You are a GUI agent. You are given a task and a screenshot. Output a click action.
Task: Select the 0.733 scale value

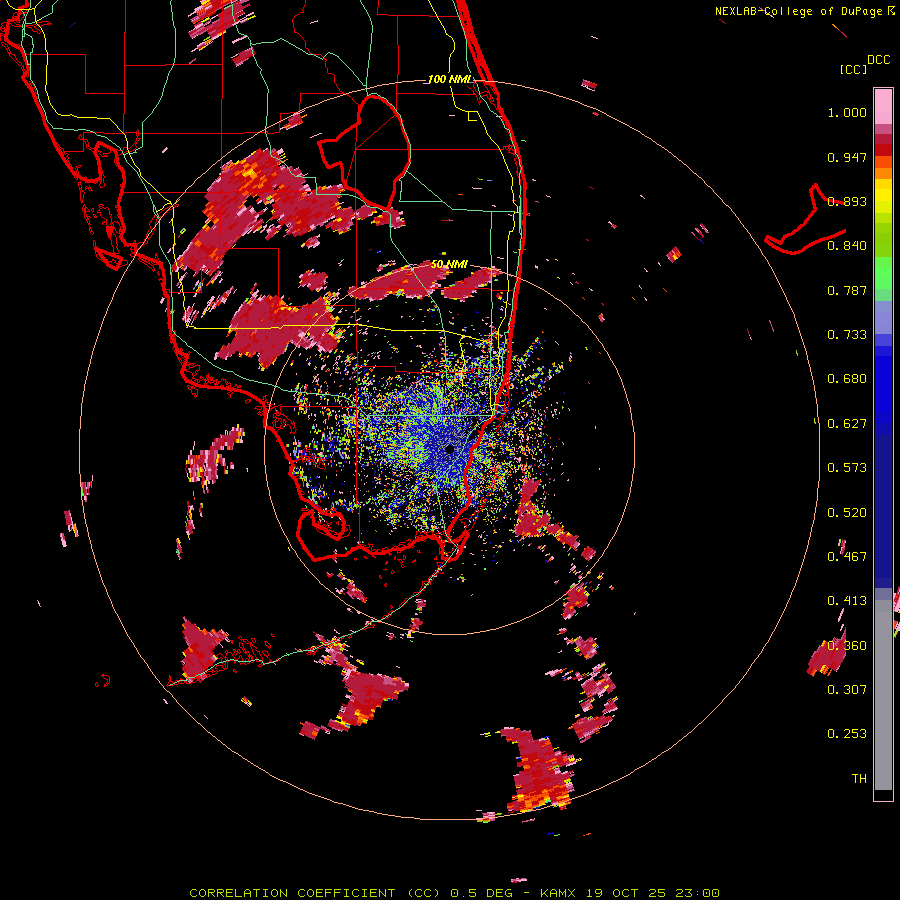(x=847, y=335)
